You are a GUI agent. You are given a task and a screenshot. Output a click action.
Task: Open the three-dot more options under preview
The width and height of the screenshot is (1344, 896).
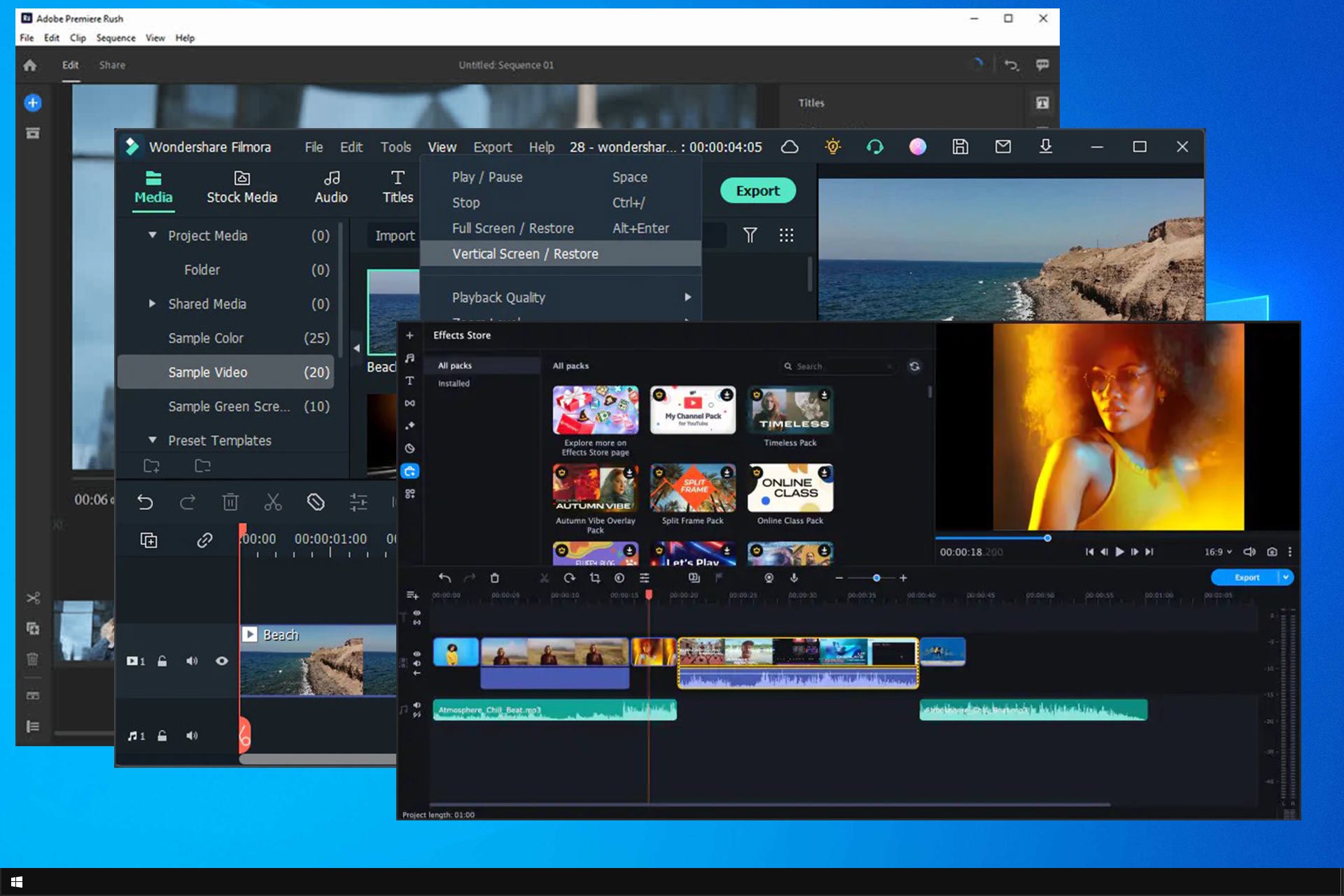pyautogui.click(x=1290, y=552)
